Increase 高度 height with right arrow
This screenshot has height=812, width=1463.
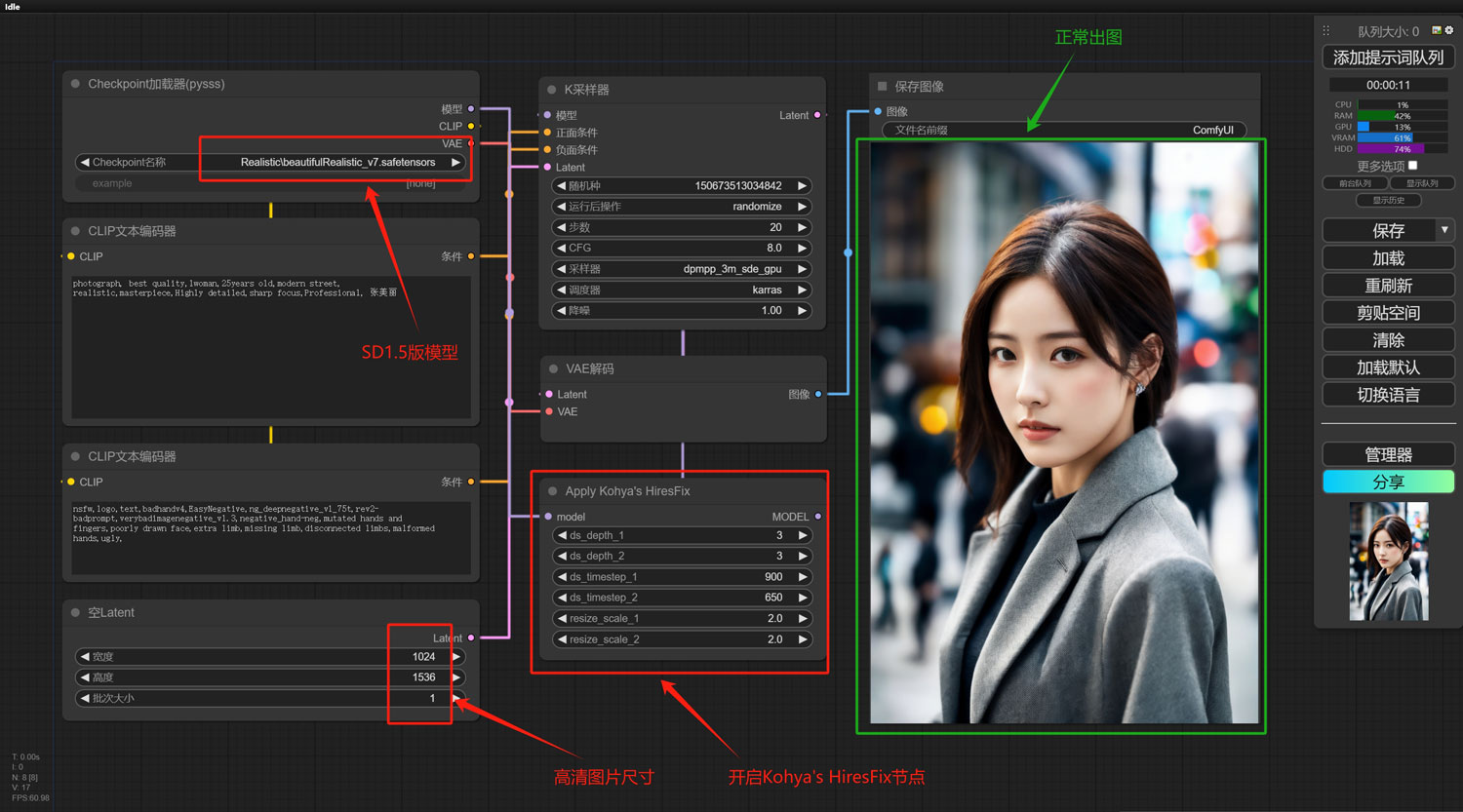point(455,677)
